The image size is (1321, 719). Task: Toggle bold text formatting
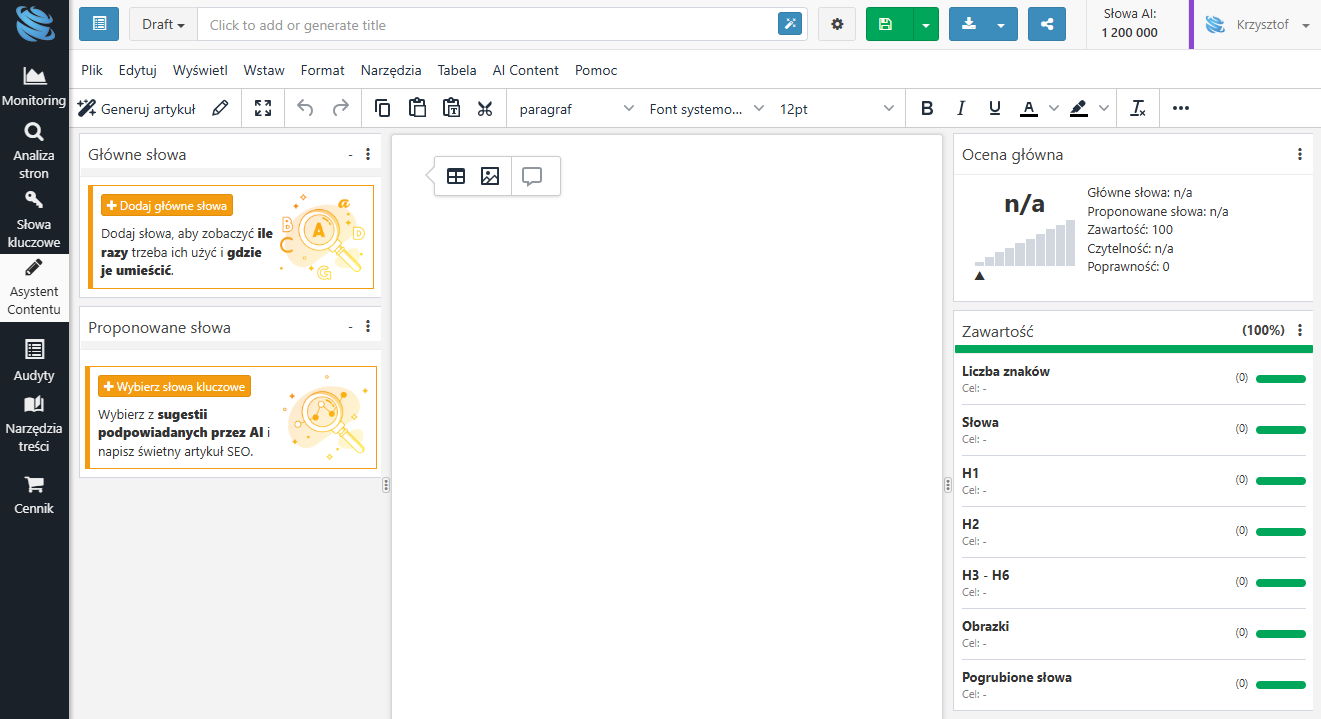click(927, 108)
